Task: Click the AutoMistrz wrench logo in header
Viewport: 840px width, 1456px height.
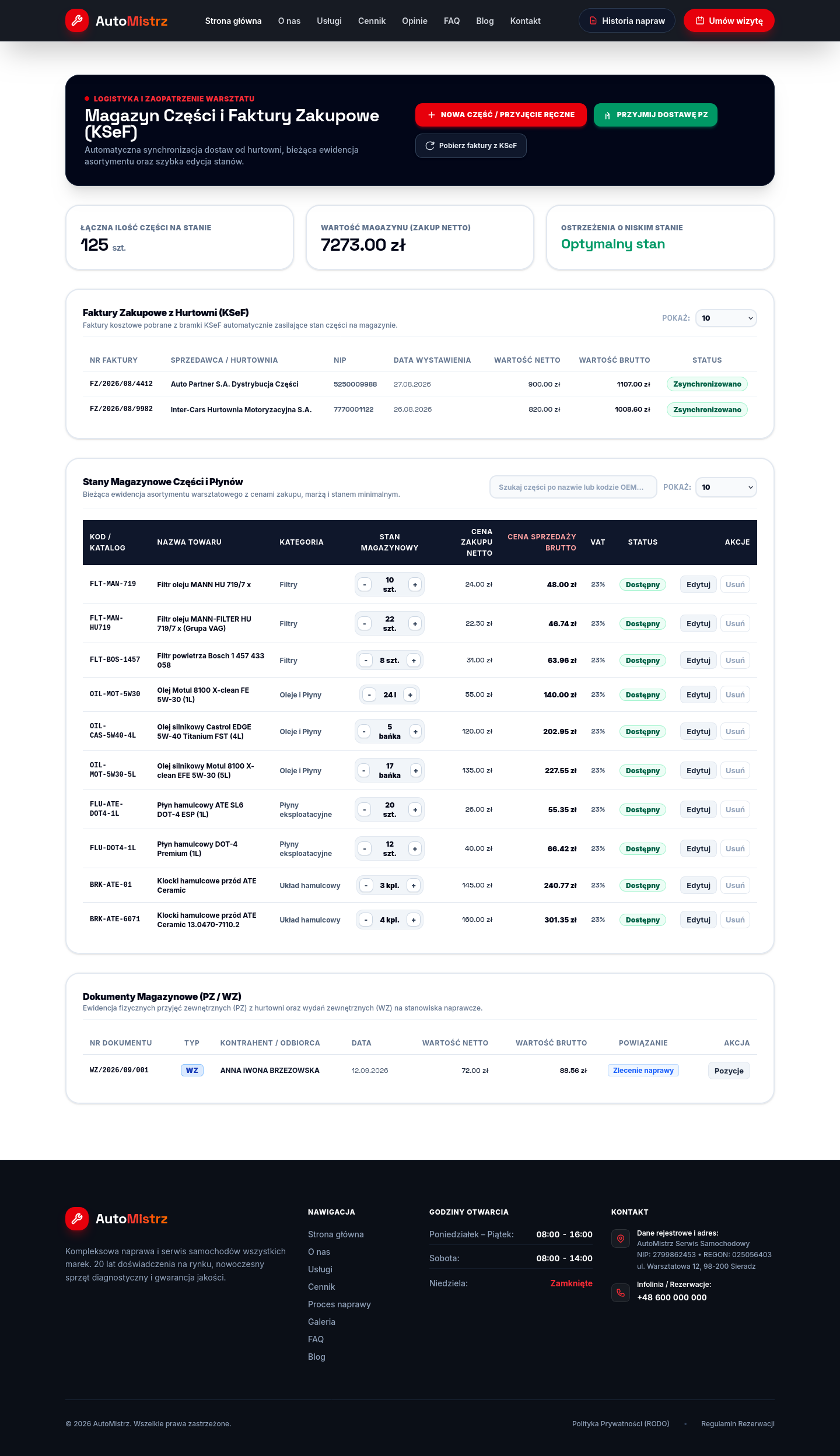Action: click(x=77, y=21)
